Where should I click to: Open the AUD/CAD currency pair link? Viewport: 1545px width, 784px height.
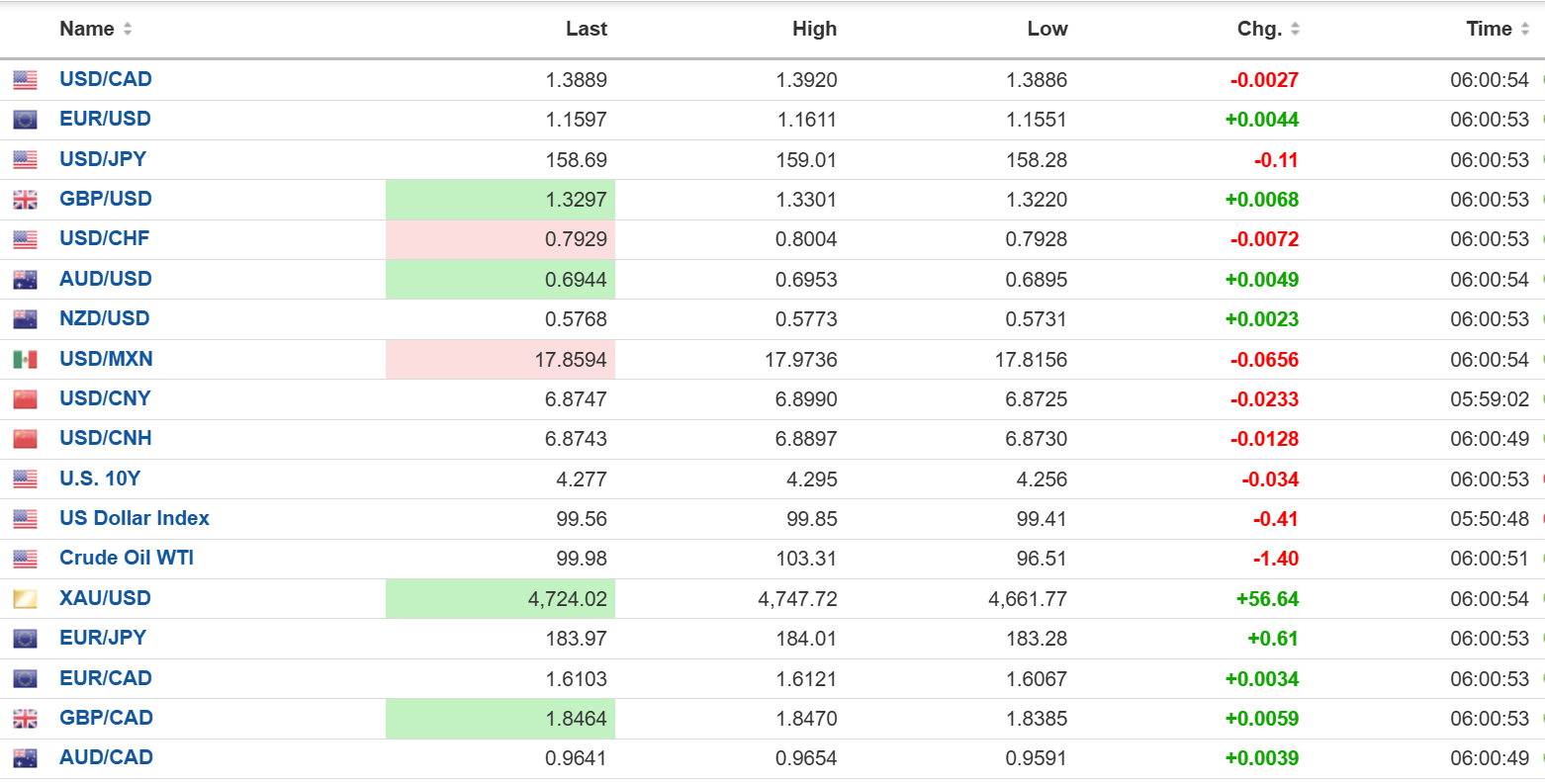[x=106, y=757]
